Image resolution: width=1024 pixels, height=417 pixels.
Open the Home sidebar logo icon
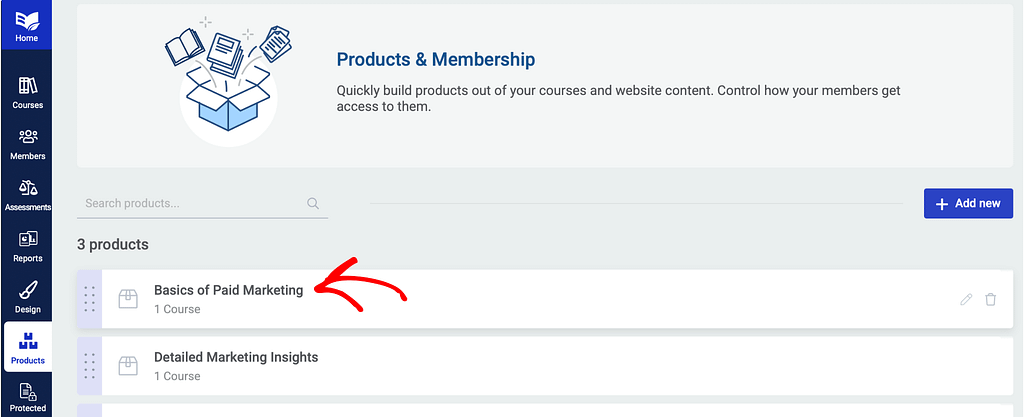coord(27,20)
